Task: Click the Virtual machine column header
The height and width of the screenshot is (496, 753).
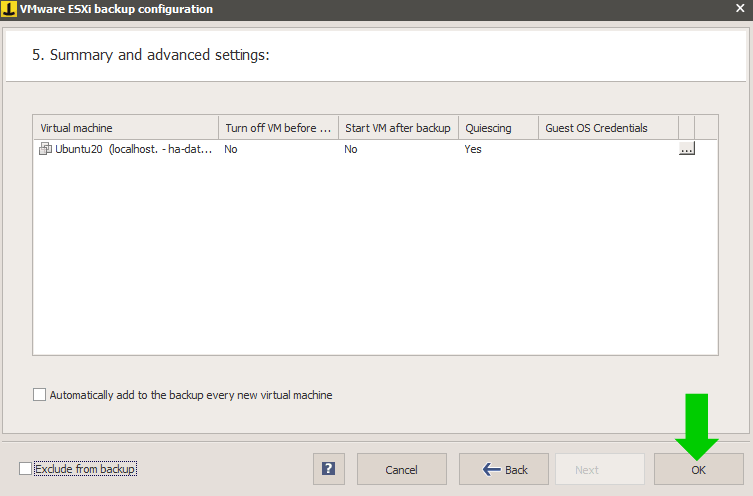Action: coord(126,128)
